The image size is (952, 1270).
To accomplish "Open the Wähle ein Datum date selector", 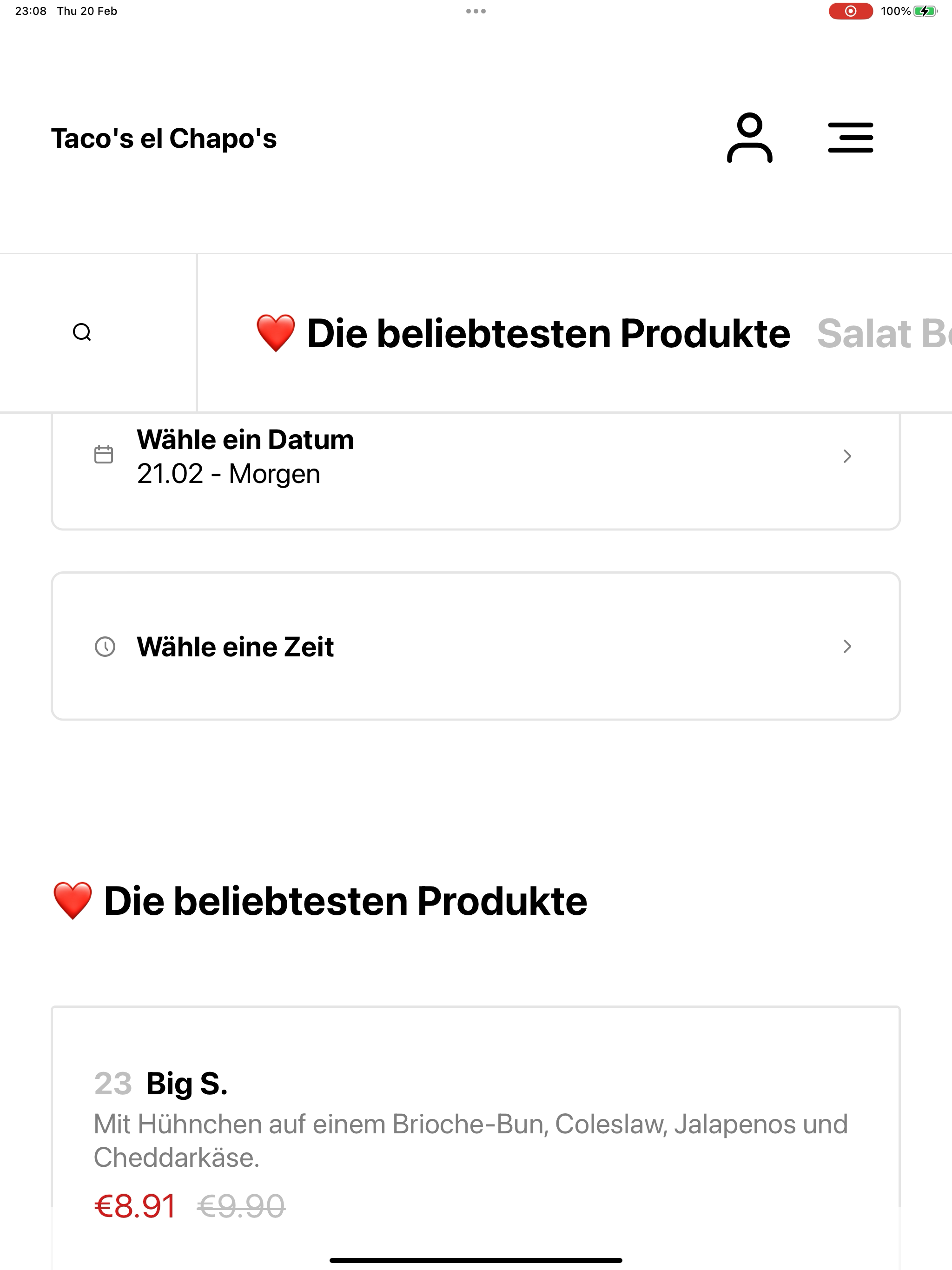I will click(x=476, y=471).
